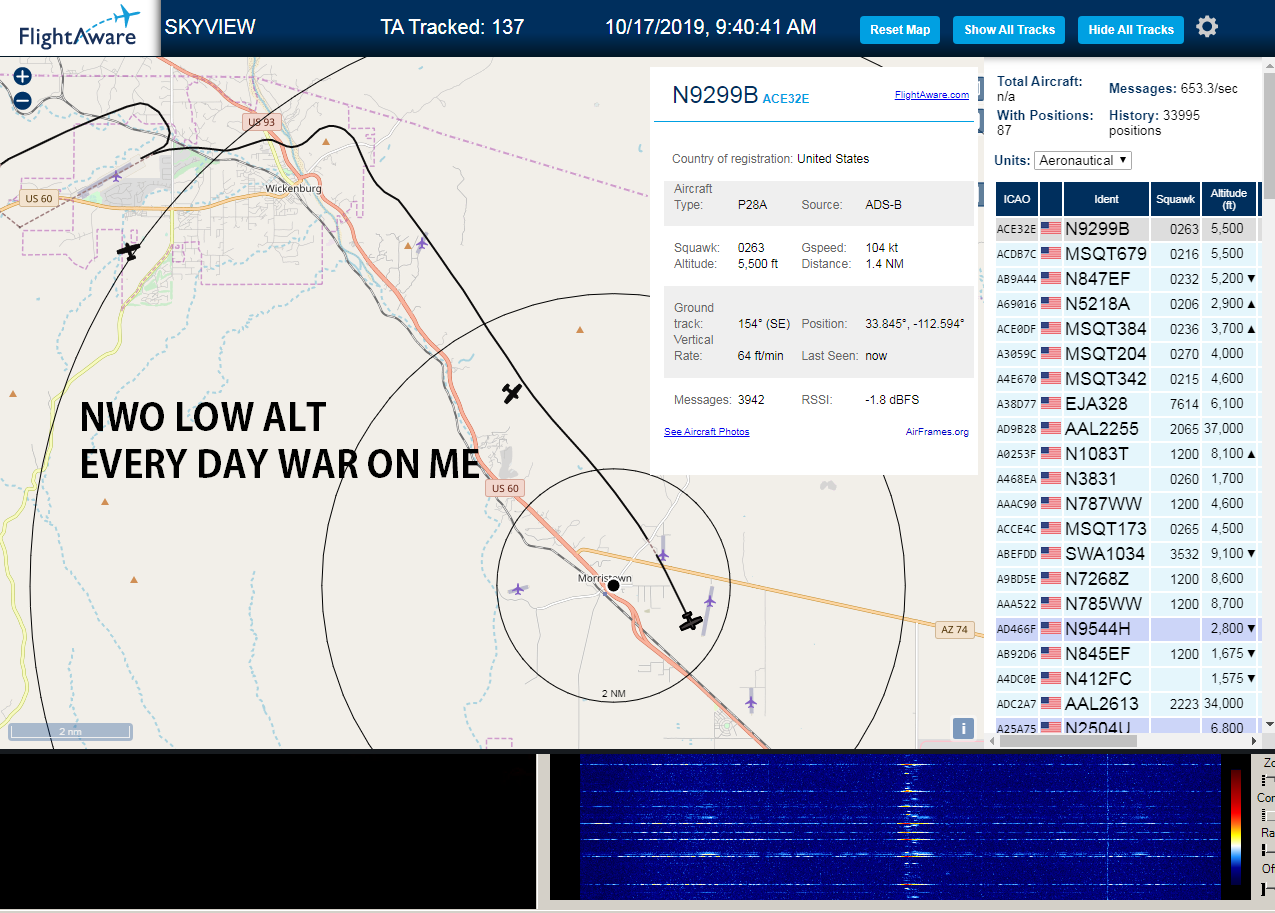Click altitude 37,000 cell for AAL2255
Viewport: 1275px width, 913px height.
pos(1229,428)
